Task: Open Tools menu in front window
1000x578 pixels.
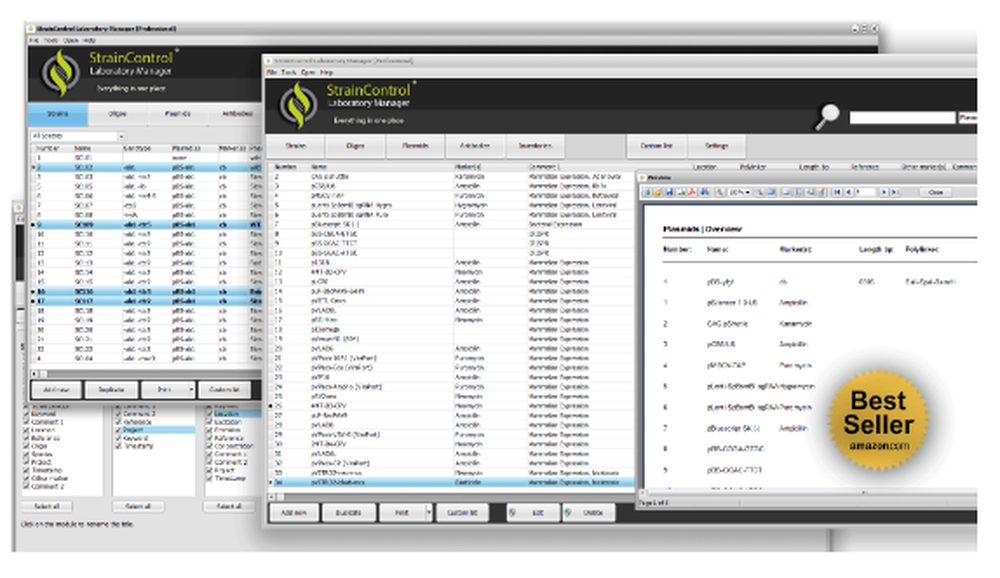Action: (289, 72)
